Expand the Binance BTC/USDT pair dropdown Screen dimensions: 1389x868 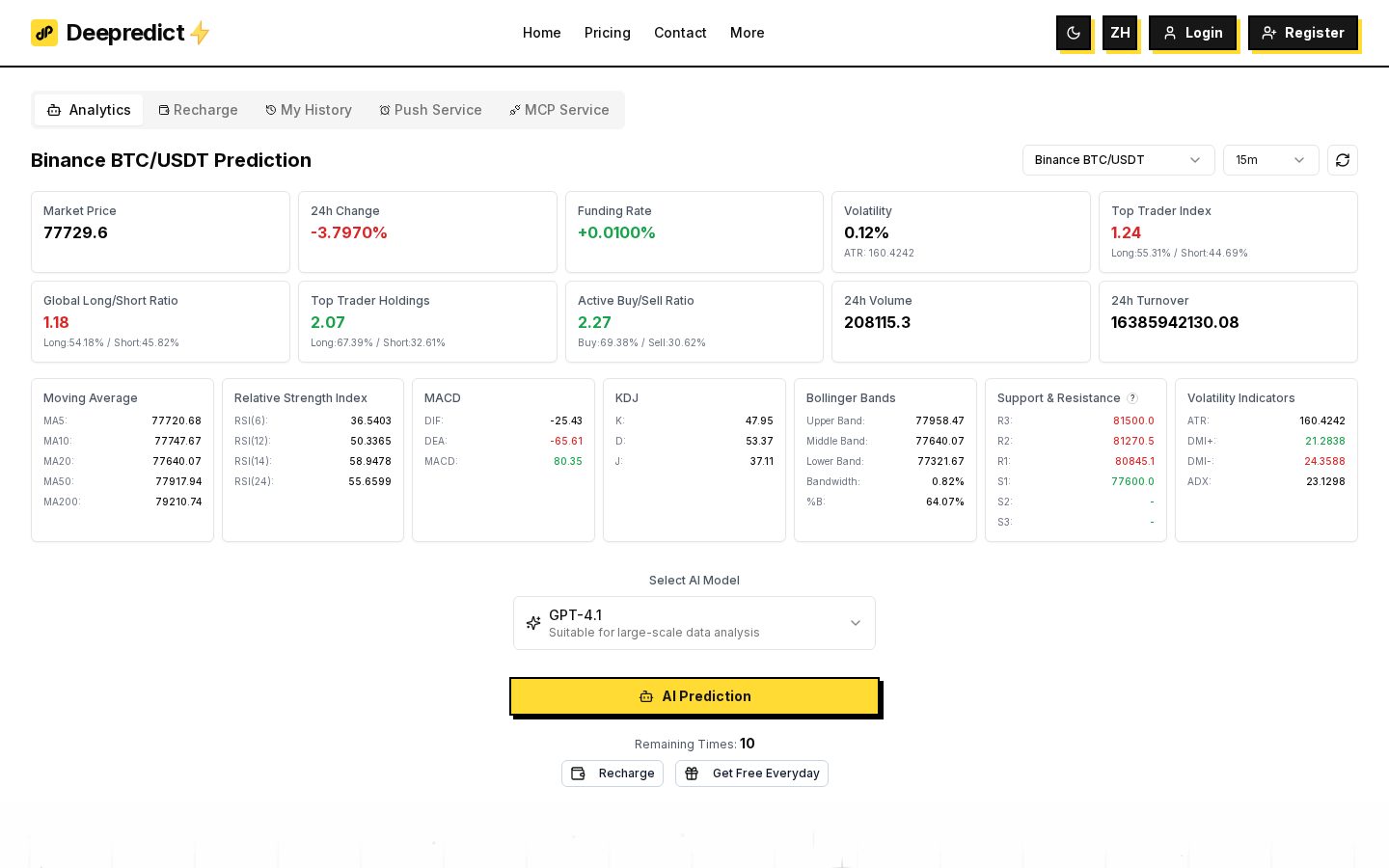[x=1119, y=160]
